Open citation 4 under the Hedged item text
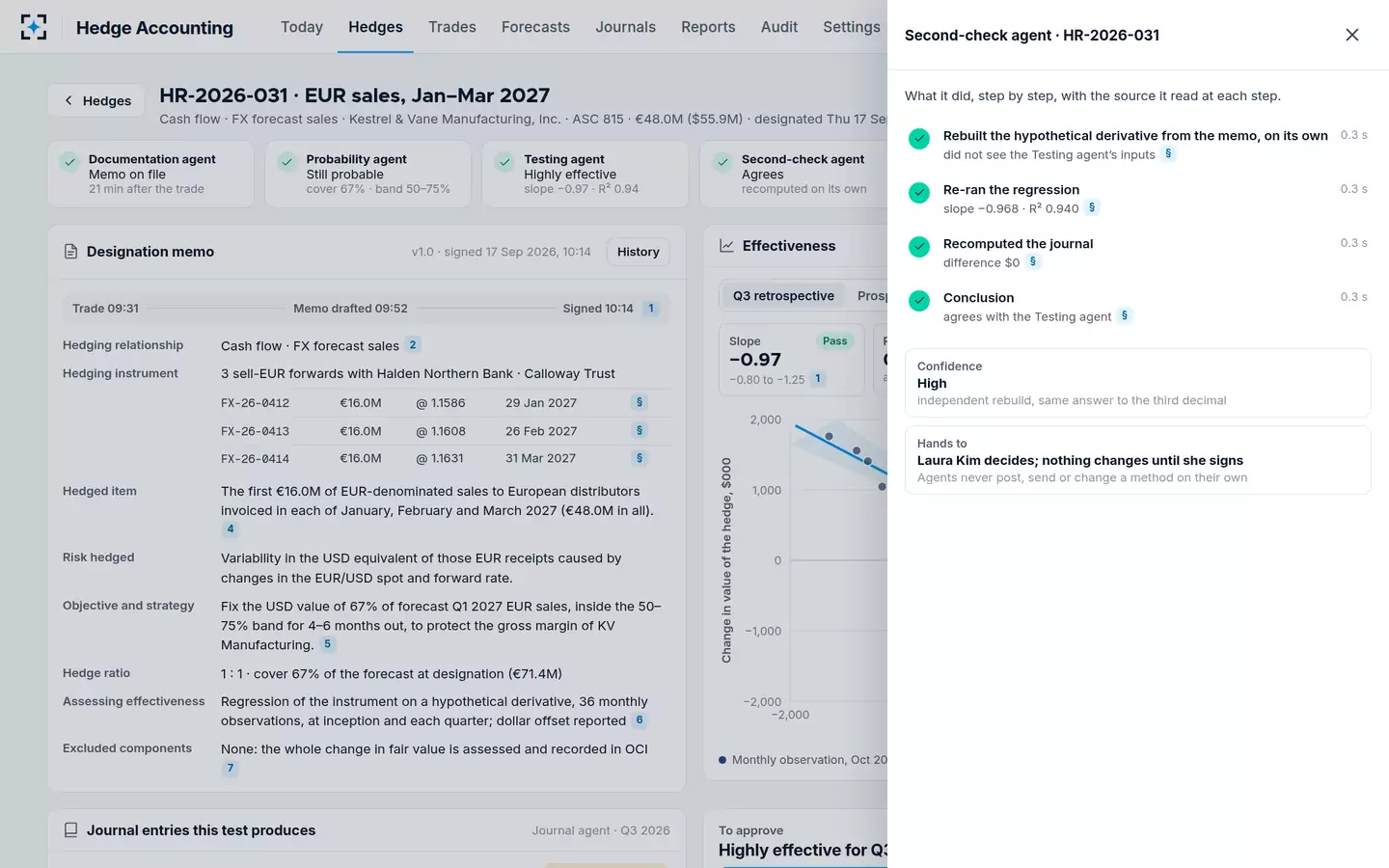The width and height of the screenshot is (1389, 868). 230,529
